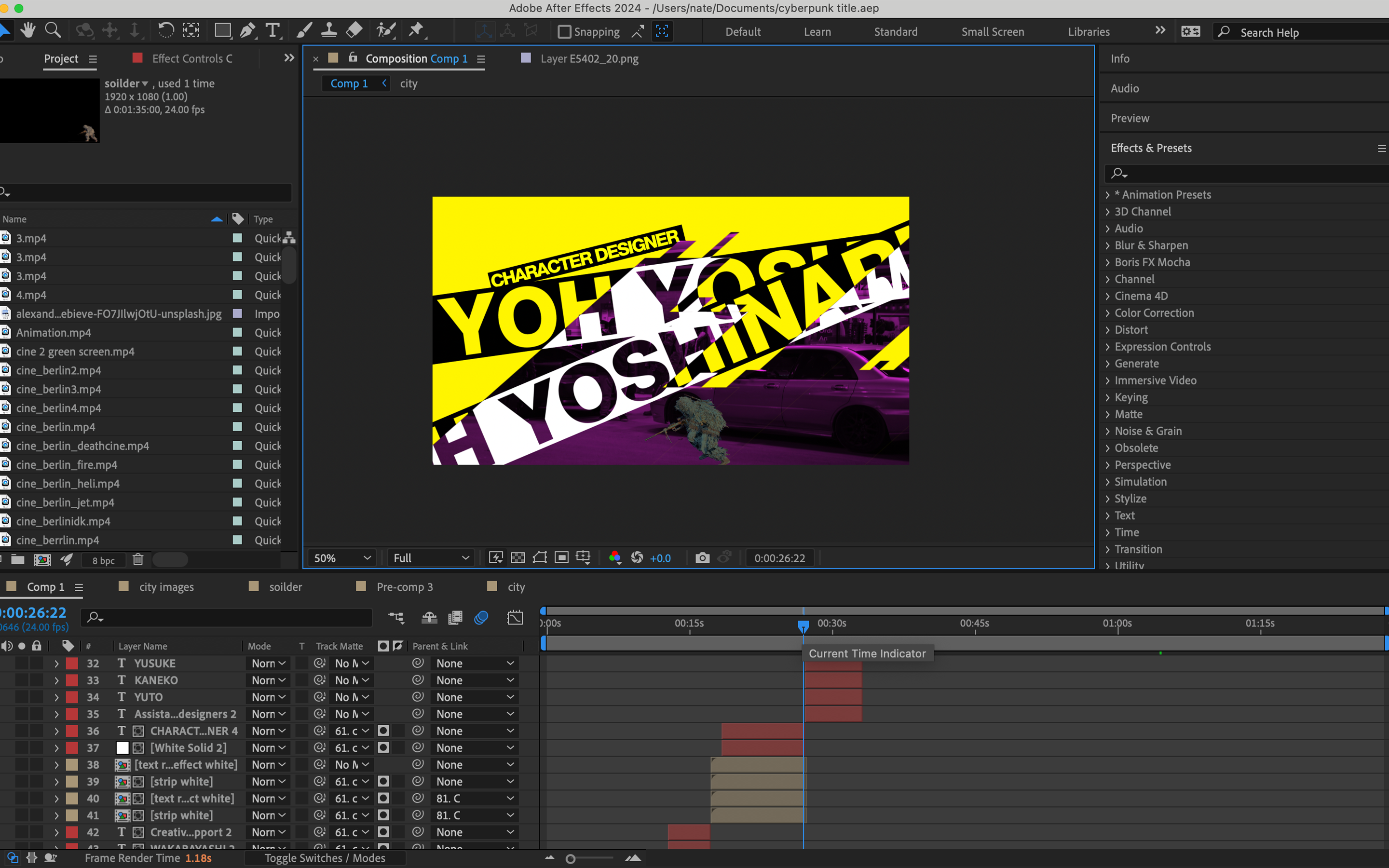Select the Small Screen workspace
This screenshot has height=868, width=1389.
pos(993,32)
